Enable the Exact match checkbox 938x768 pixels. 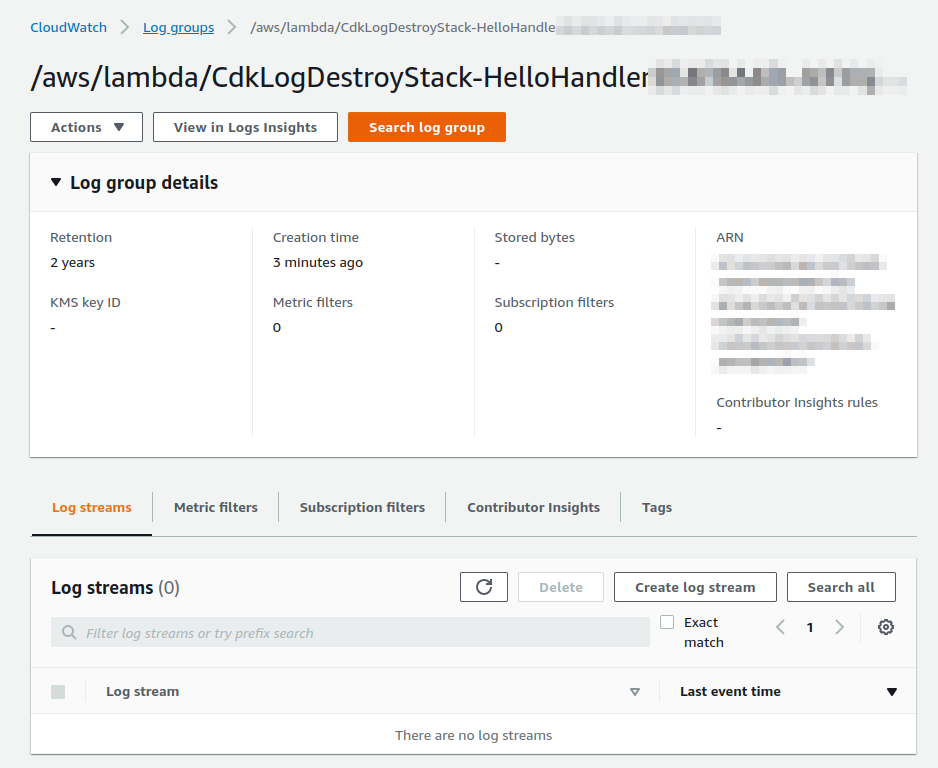[667, 622]
